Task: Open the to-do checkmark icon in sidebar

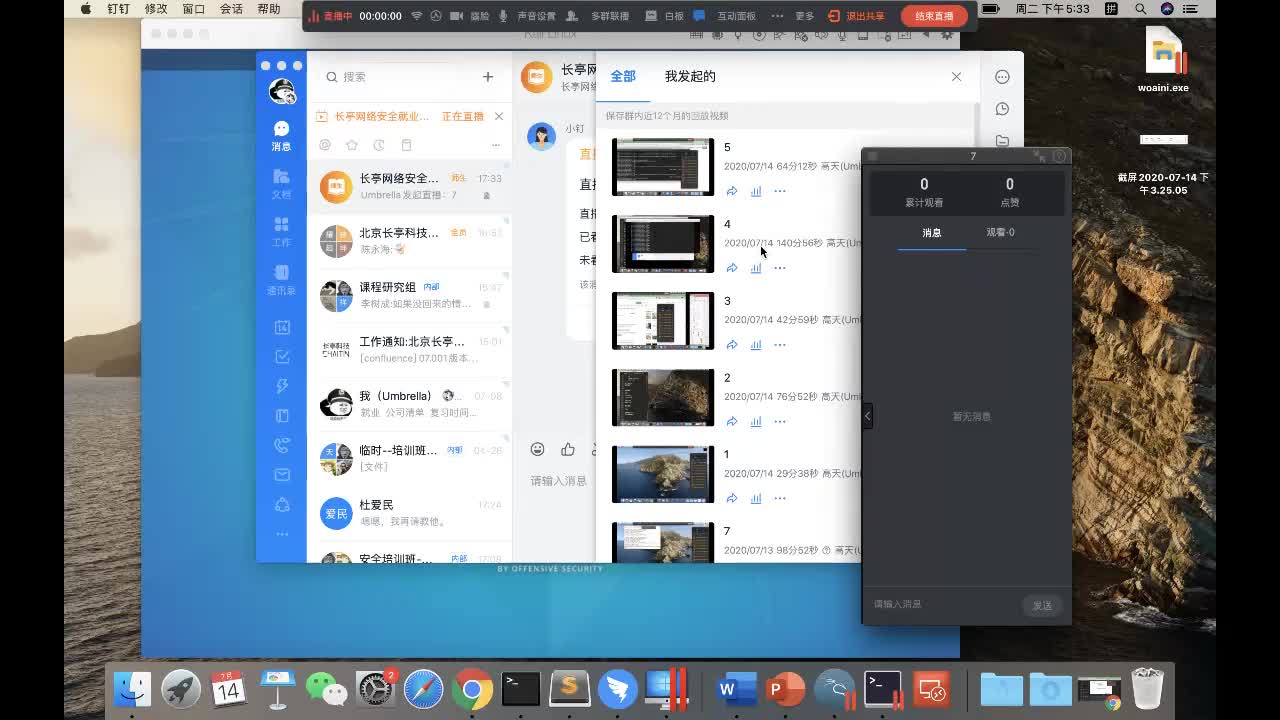Action: point(282,357)
